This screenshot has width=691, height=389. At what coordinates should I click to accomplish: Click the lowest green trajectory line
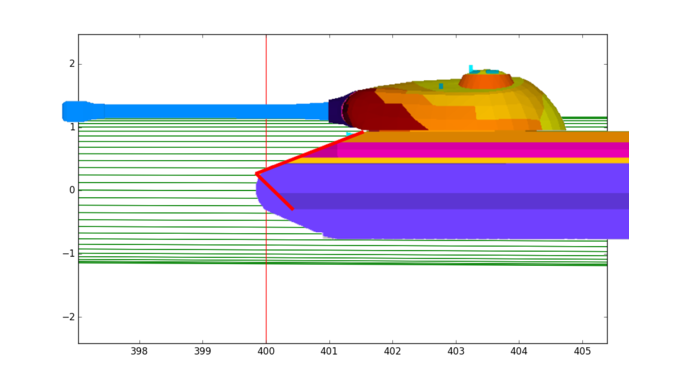[x=343, y=263]
